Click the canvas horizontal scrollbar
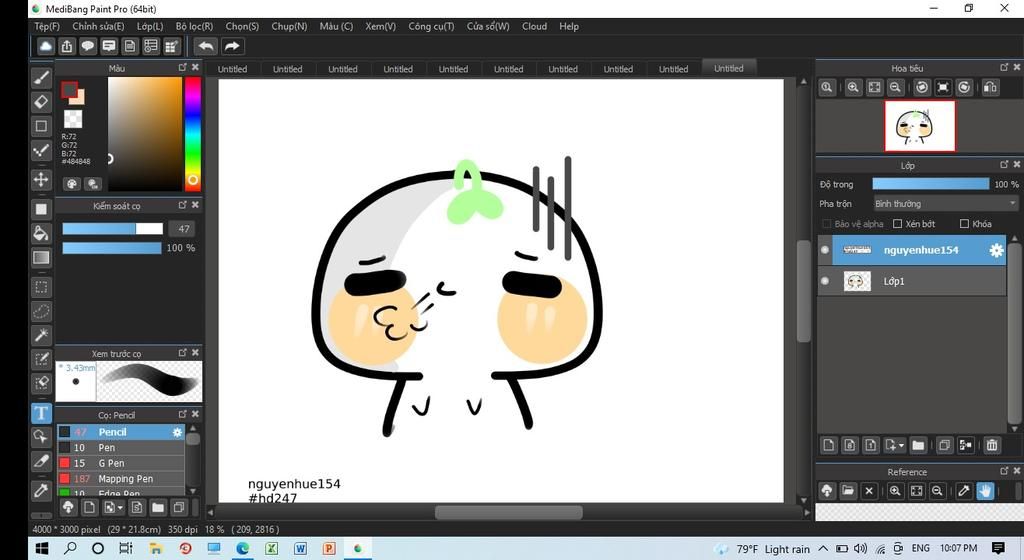The height and width of the screenshot is (560, 1024). (x=509, y=512)
